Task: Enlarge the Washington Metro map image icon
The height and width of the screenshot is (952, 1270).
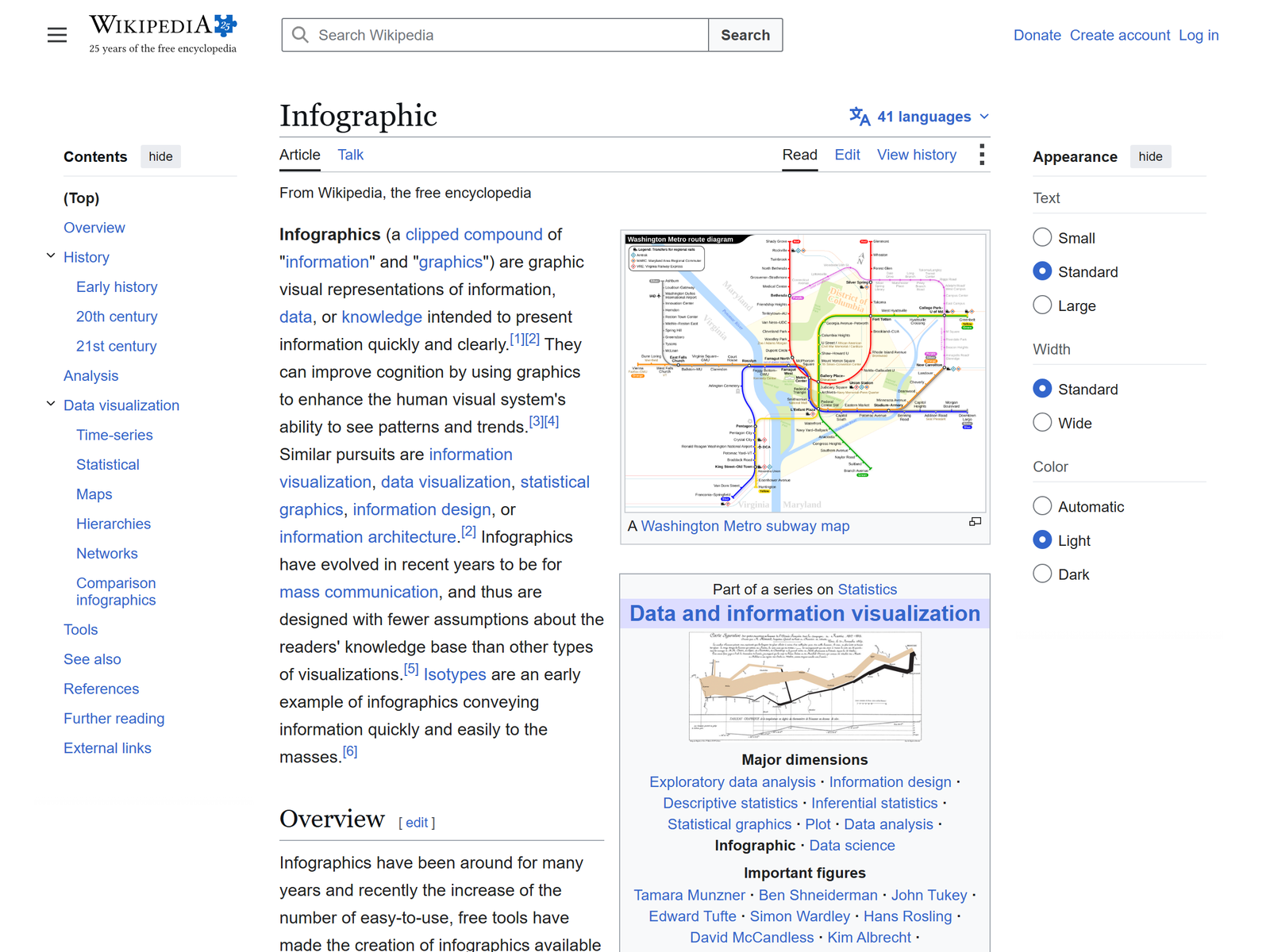Action: (976, 522)
